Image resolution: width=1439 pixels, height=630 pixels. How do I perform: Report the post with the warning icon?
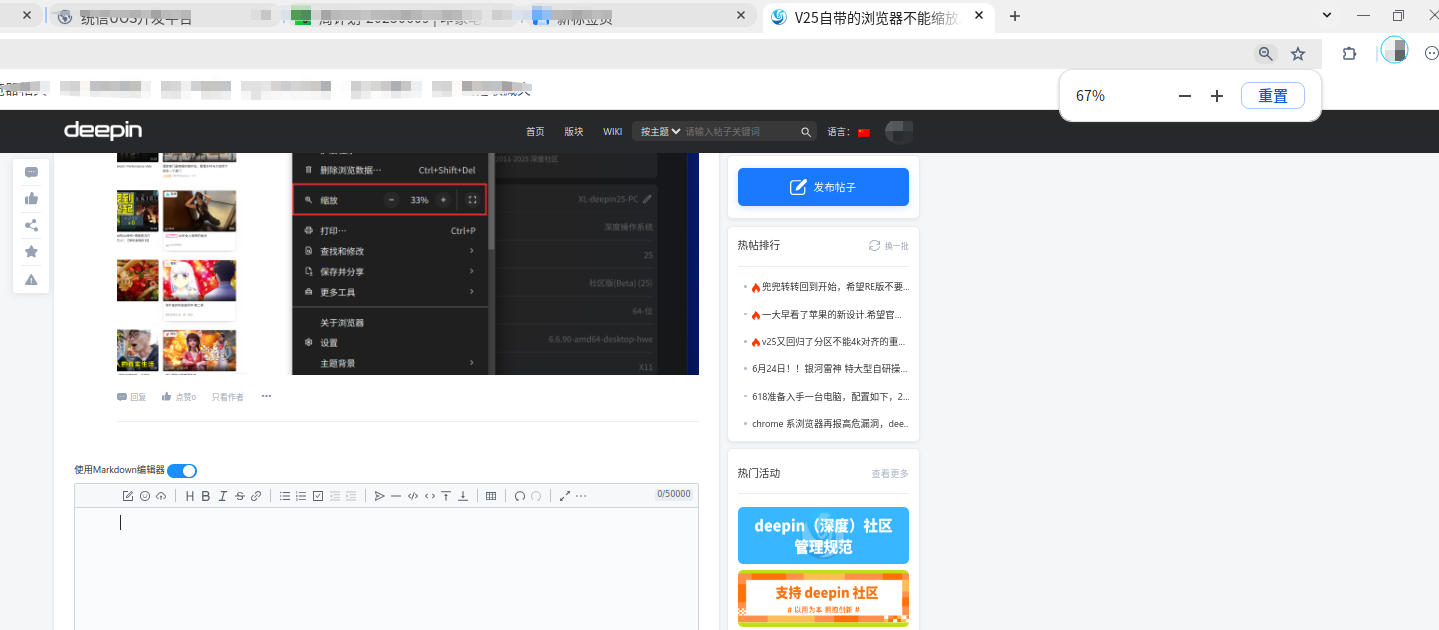(31, 279)
